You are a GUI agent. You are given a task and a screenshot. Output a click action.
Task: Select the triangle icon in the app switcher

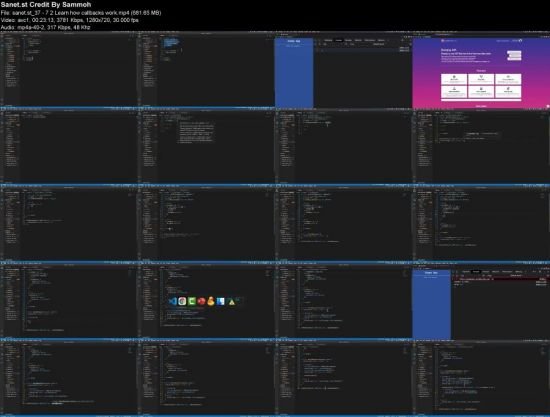click(x=232, y=302)
